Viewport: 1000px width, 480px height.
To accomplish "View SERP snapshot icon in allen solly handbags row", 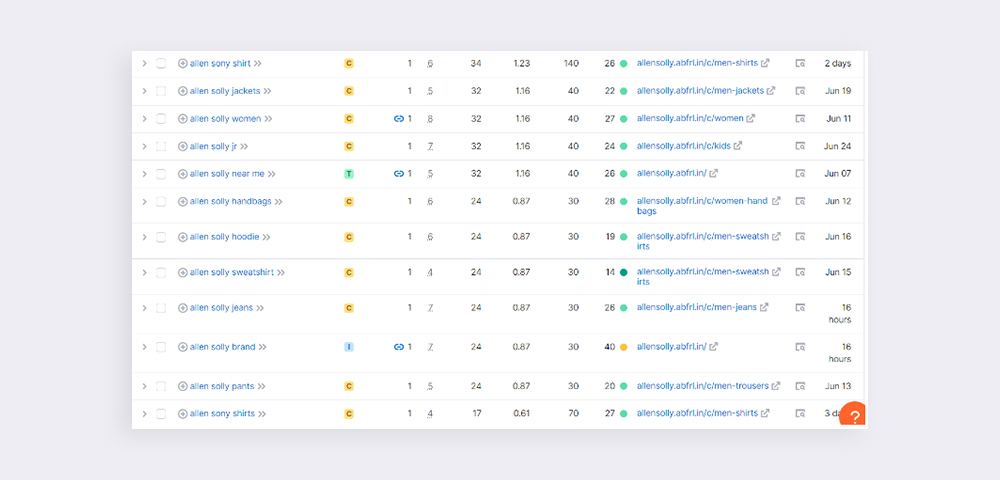I will 800,201.
